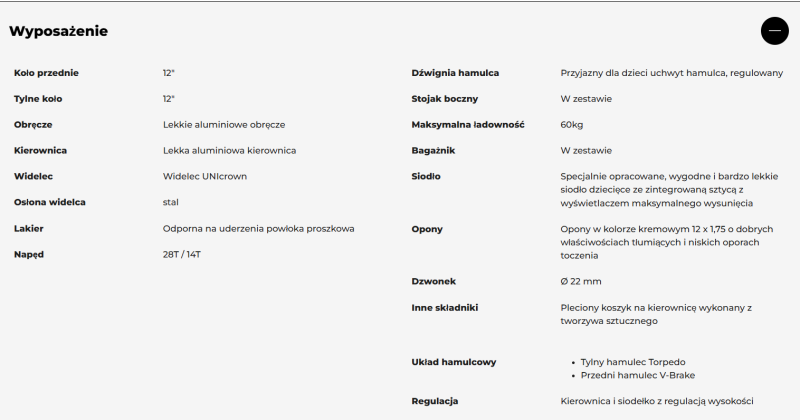The height and width of the screenshot is (420, 800).
Task: Click the Bagażnik specification label
Action: click(434, 151)
